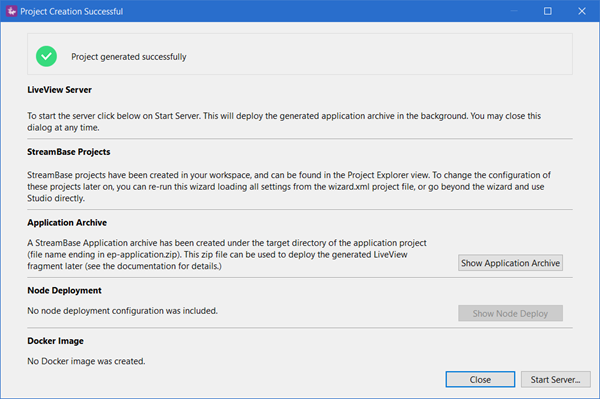Select the 'Project generated successfully' message text
The height and width of the screenshot is (399, 600).
point(129,57)
